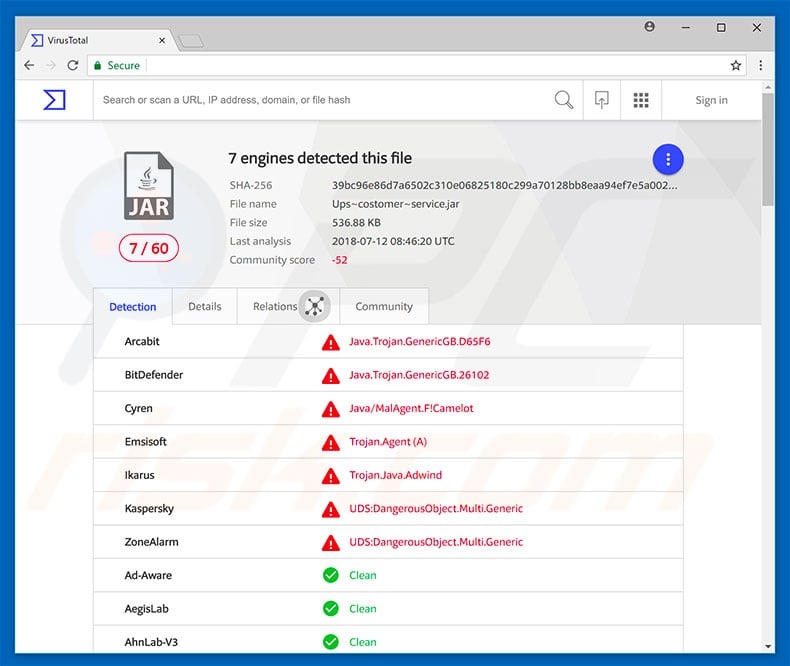Viewport: 790px width, 666px height.
Task: Click the 7 / 60 detection badge
Action: pyautogui.click(x=149, y=248)
